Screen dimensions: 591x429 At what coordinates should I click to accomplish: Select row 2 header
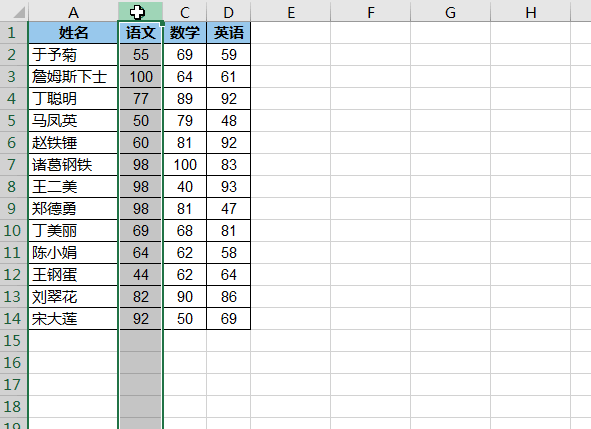coord(14,55)
